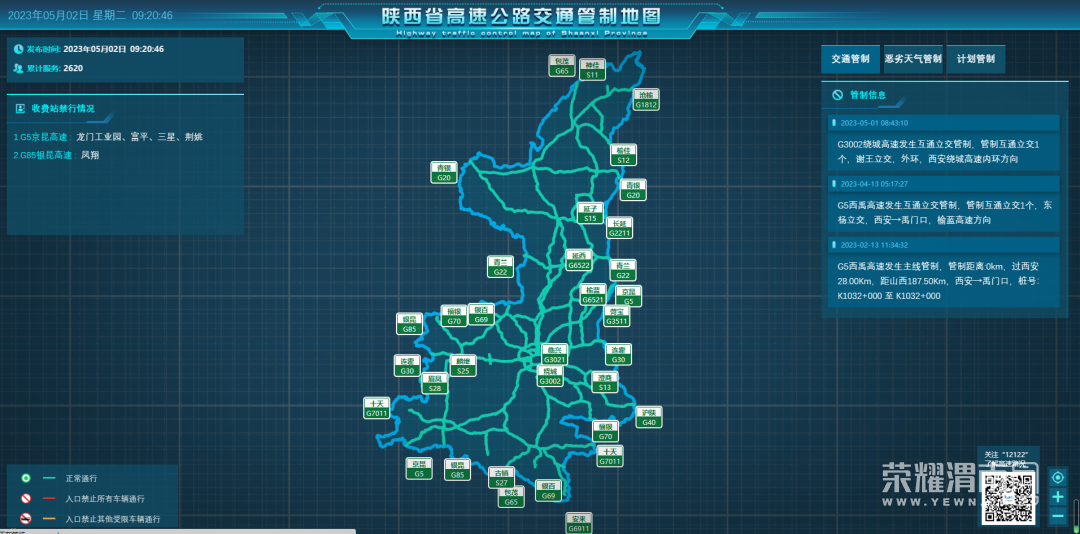The height and width of the screenshot is (534, 1080).
Task: Click the 银百 G69 shield at southern edge
Action: (x=548, y=491)
